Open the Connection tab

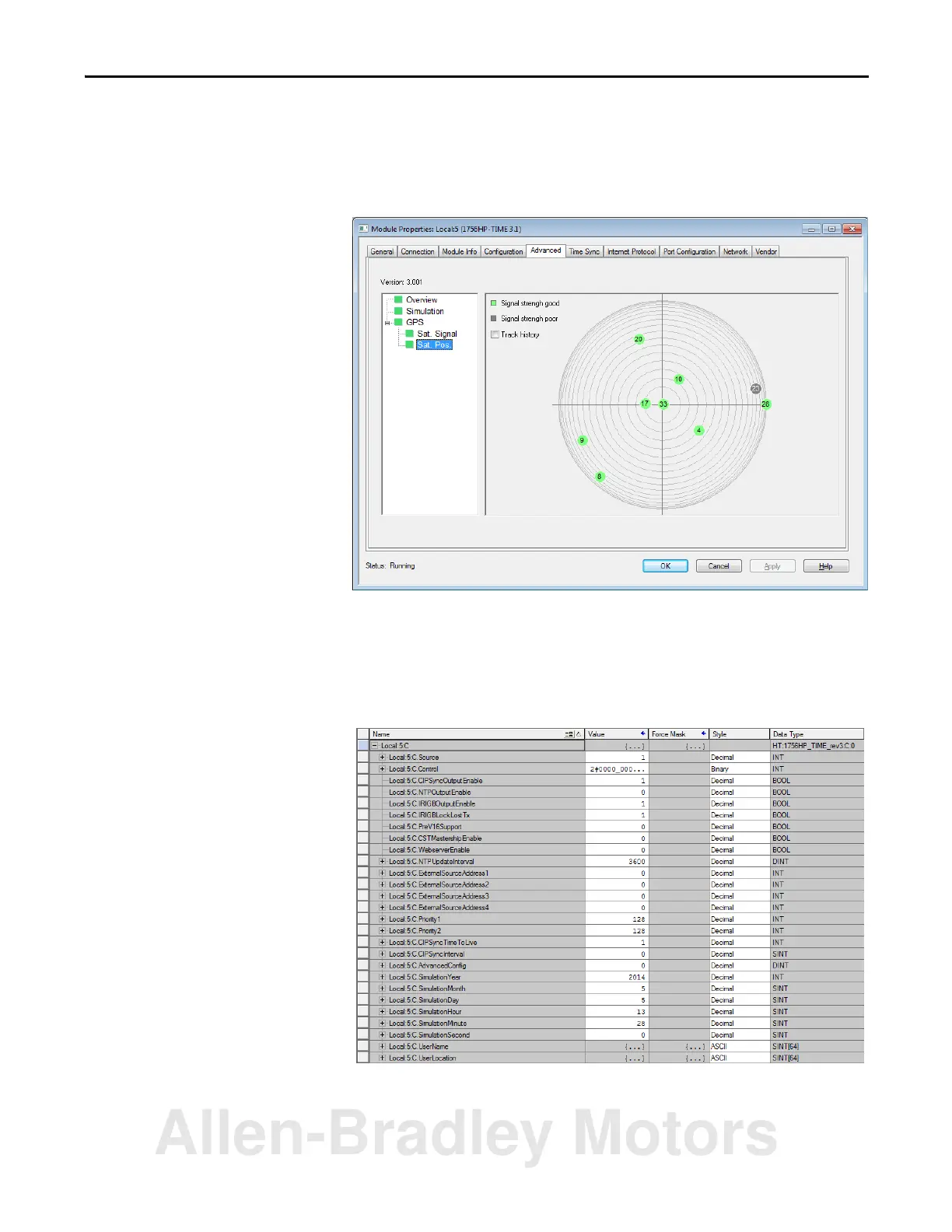click(418, 252)
